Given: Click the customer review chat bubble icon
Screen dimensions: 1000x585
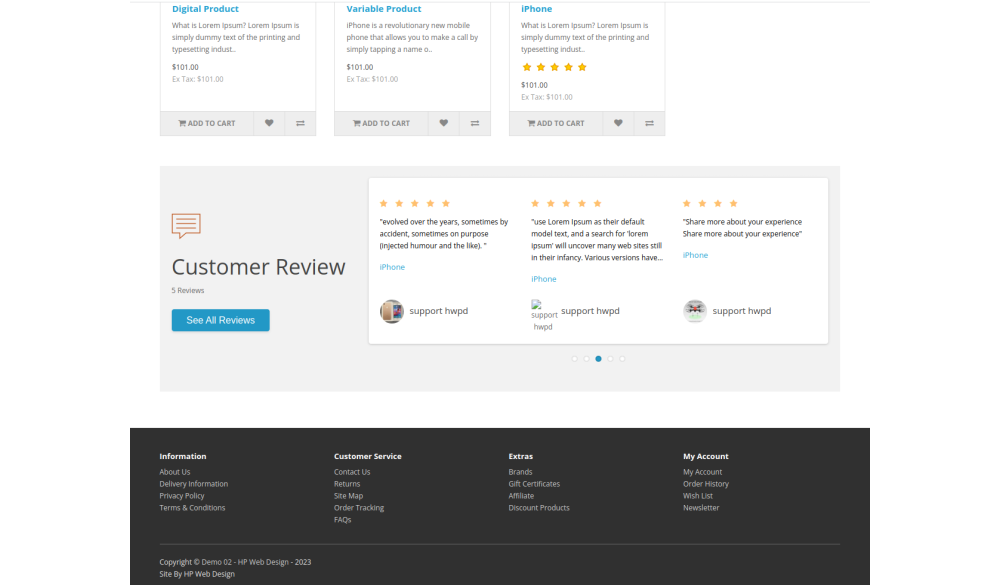Looking at the screenshot, I should pyautogui.click(x=186, y=225).
